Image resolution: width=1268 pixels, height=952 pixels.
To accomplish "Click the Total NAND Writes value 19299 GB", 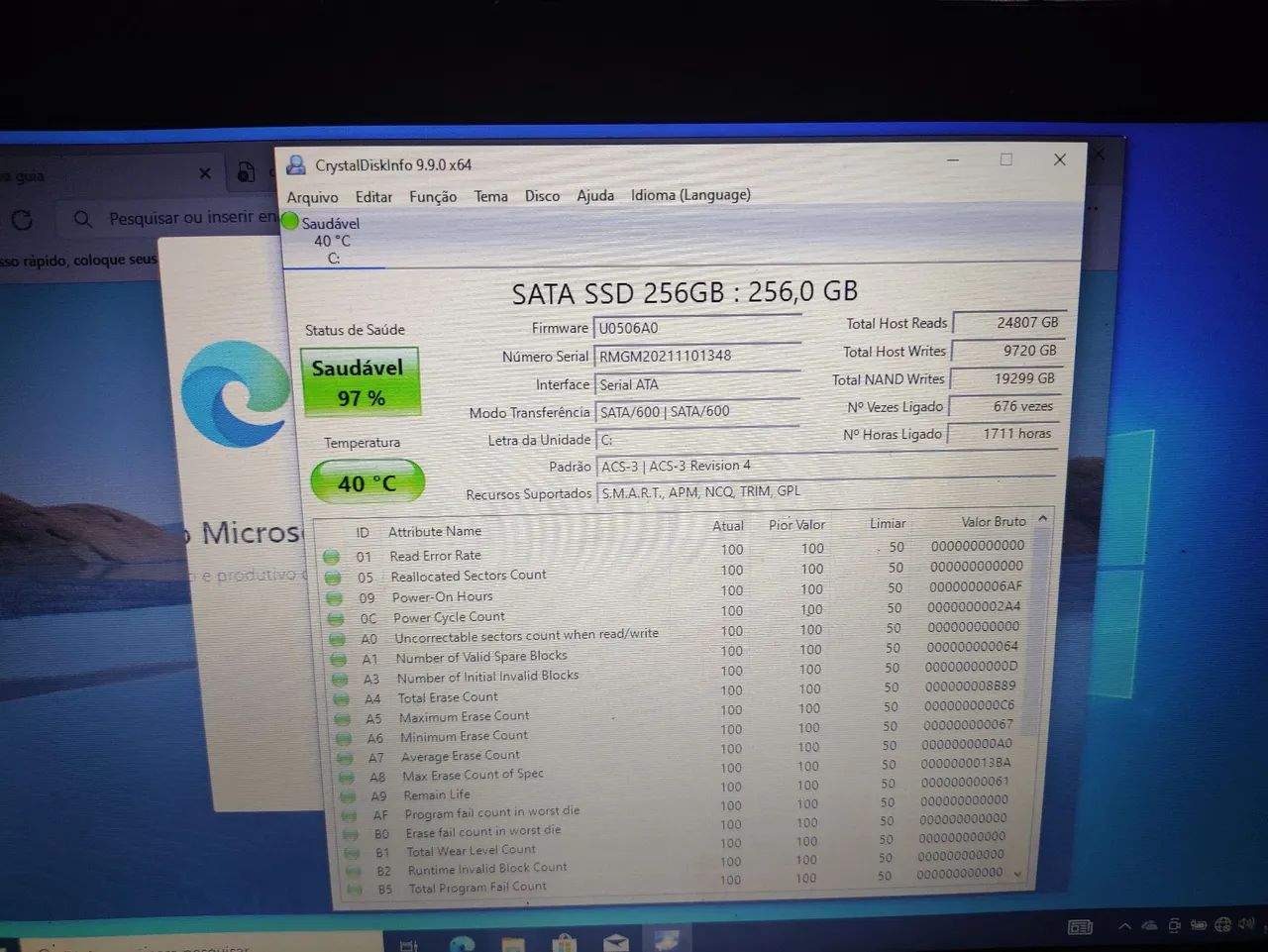I will (1005, 378).
